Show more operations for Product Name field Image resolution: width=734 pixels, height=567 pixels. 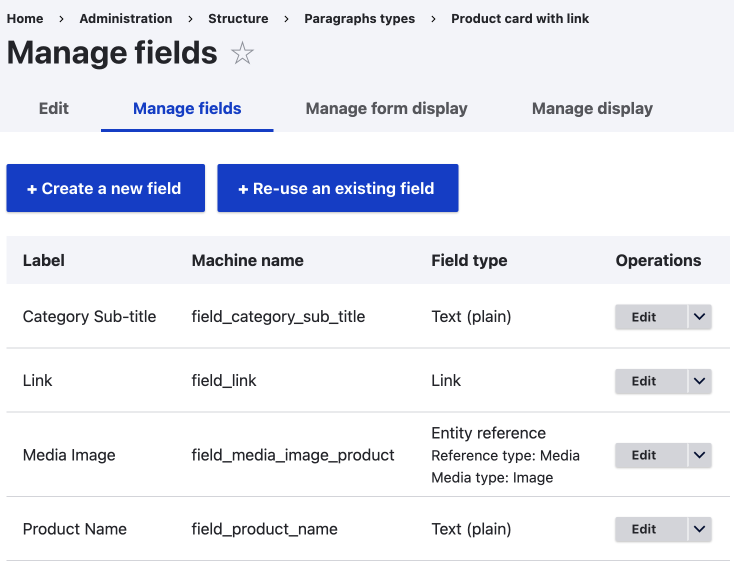coord(699,529)
